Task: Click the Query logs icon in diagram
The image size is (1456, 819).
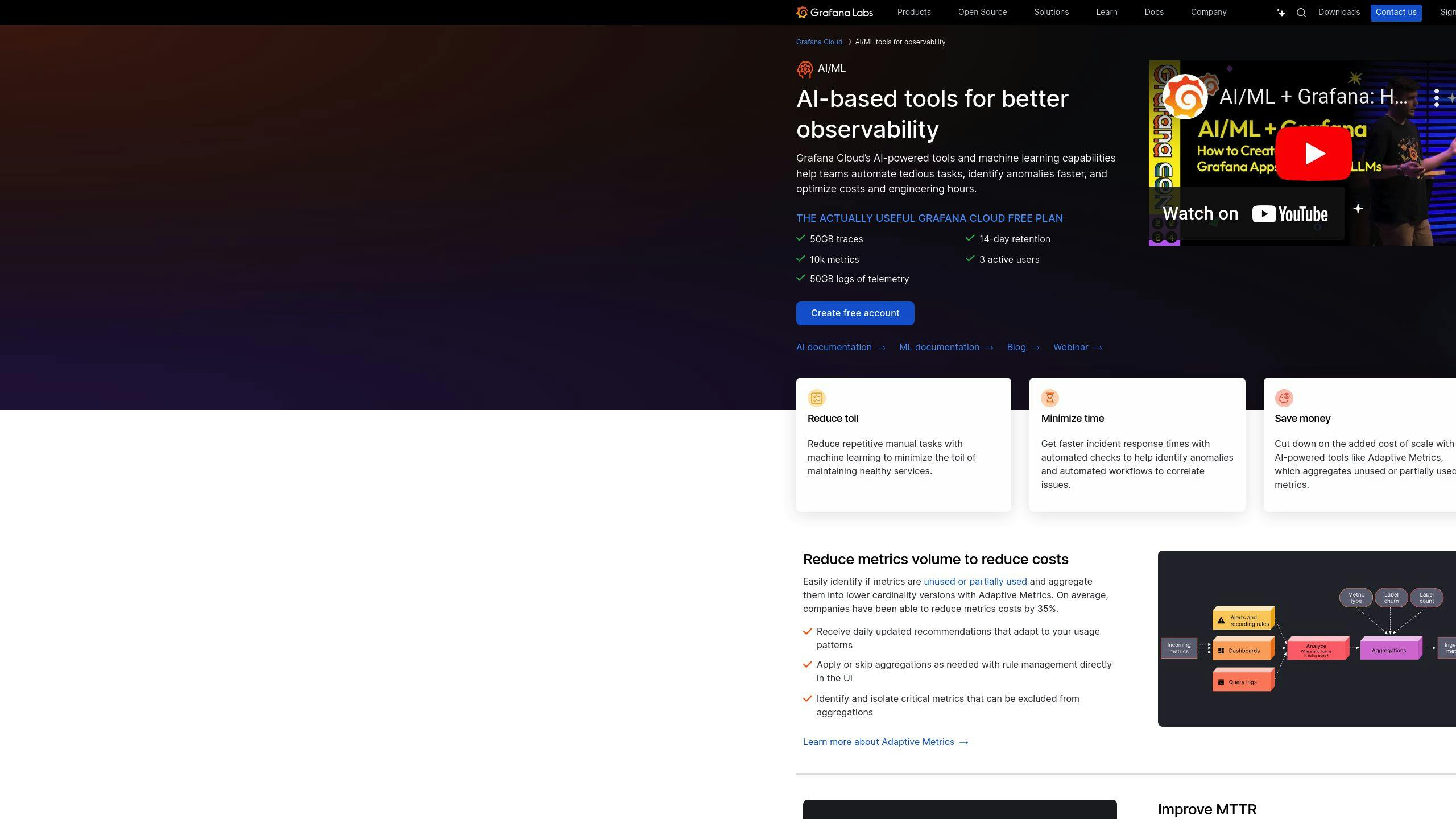Action: (x=1221, y=682)
